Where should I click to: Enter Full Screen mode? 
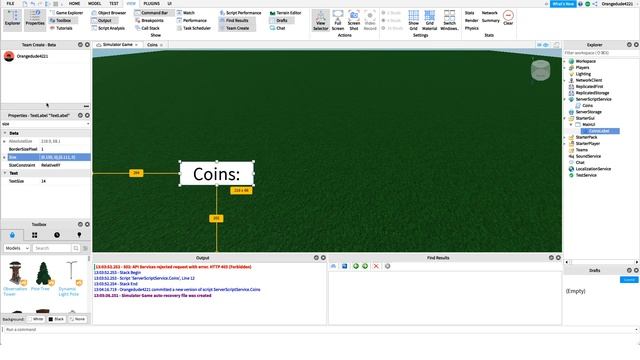click(338, 20)
